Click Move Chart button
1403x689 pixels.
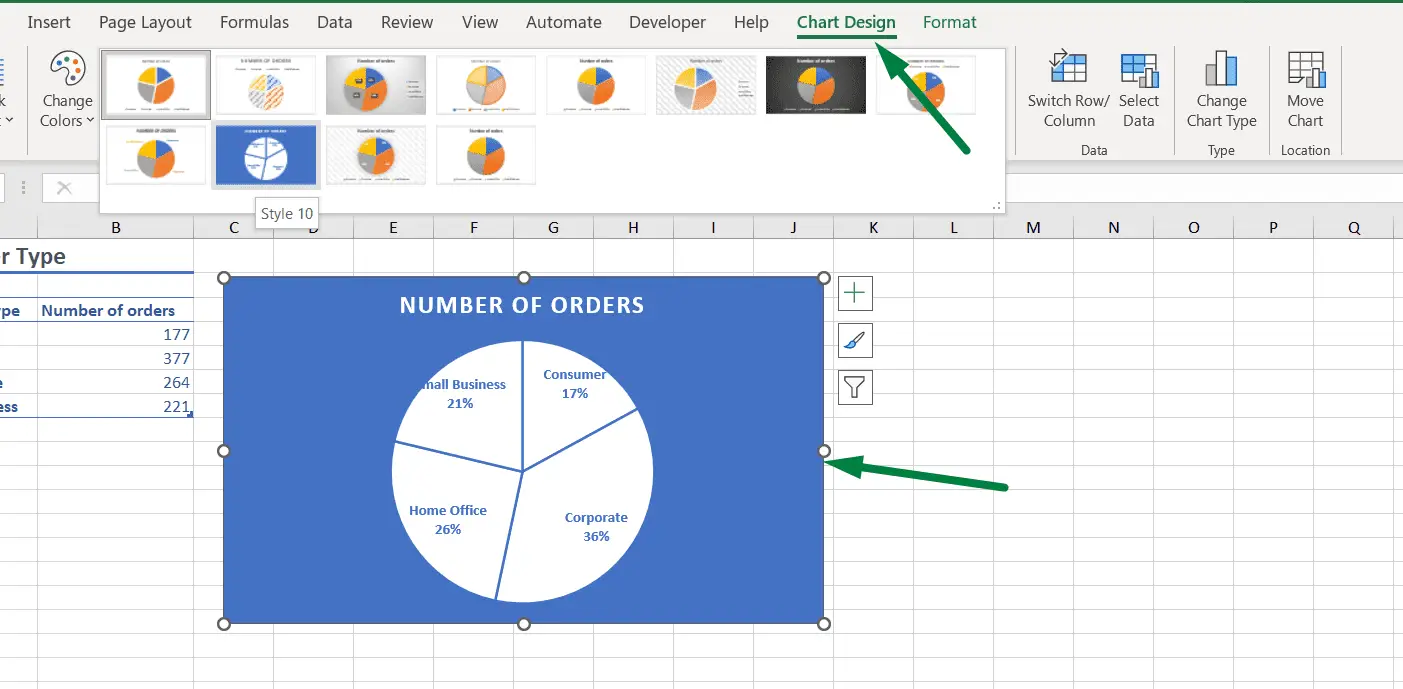click(1305, 92)
